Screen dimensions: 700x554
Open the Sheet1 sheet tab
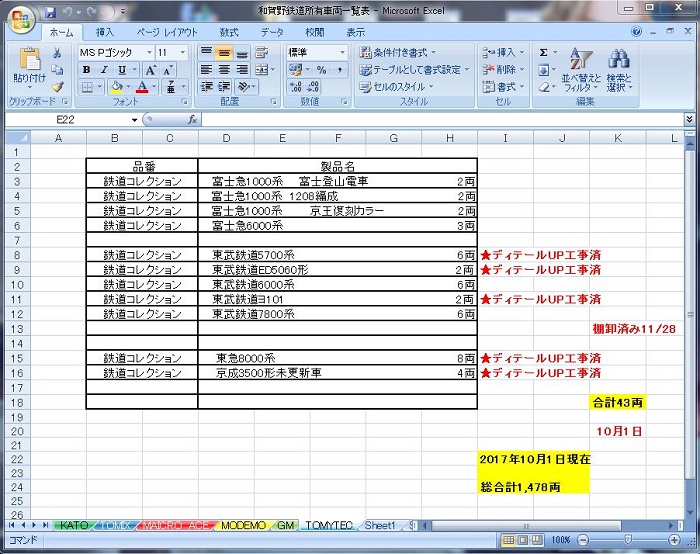[380, 525]
